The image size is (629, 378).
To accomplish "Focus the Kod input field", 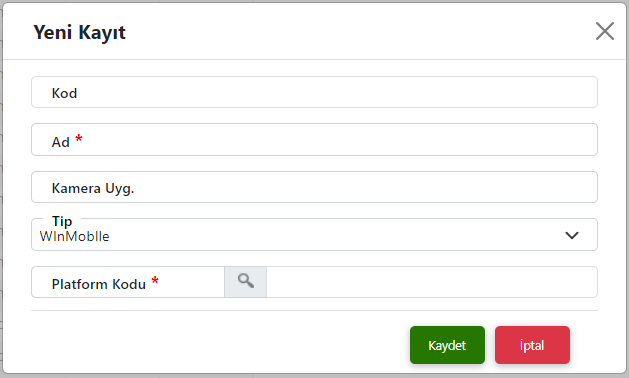I will point(314,92).
